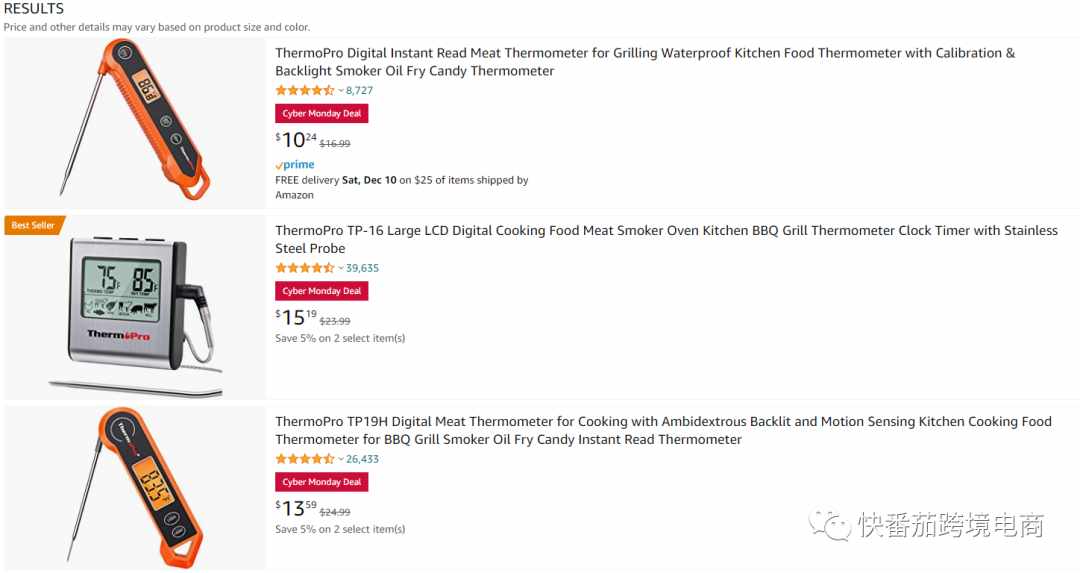Image resolution: width=1080 pixels, height=573 pixels.
Task: Open the 8,727 reviews link
Action: point(360,90)
